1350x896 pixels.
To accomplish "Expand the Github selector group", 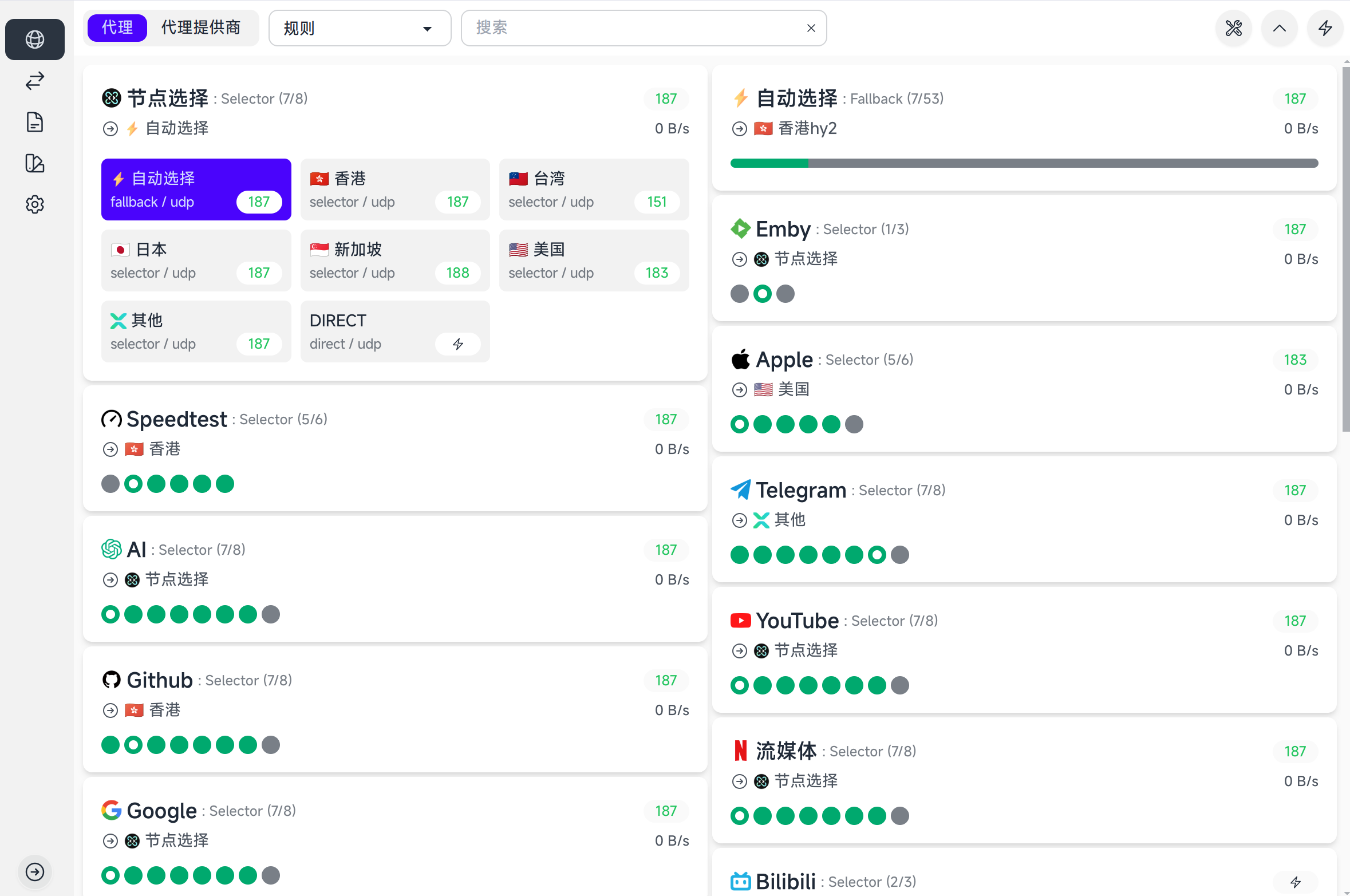I will [395, 709].
